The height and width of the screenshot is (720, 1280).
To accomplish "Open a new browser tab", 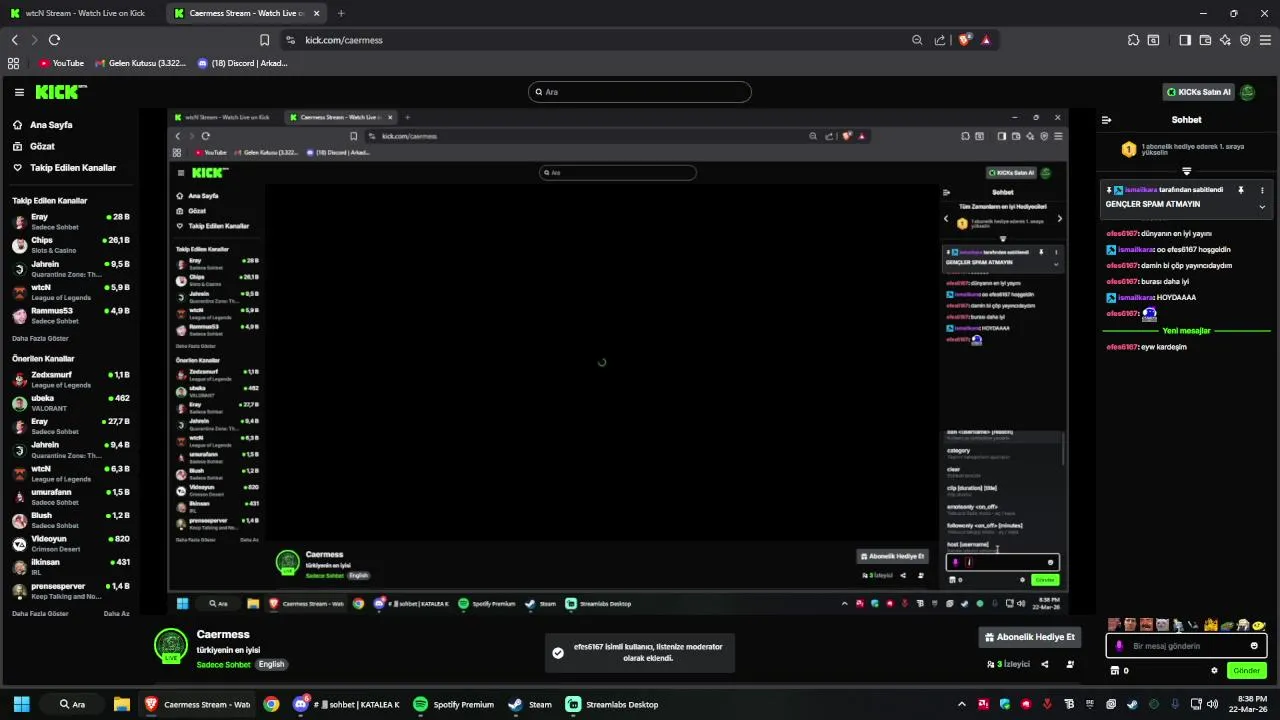I will click(x=341, y=13).
